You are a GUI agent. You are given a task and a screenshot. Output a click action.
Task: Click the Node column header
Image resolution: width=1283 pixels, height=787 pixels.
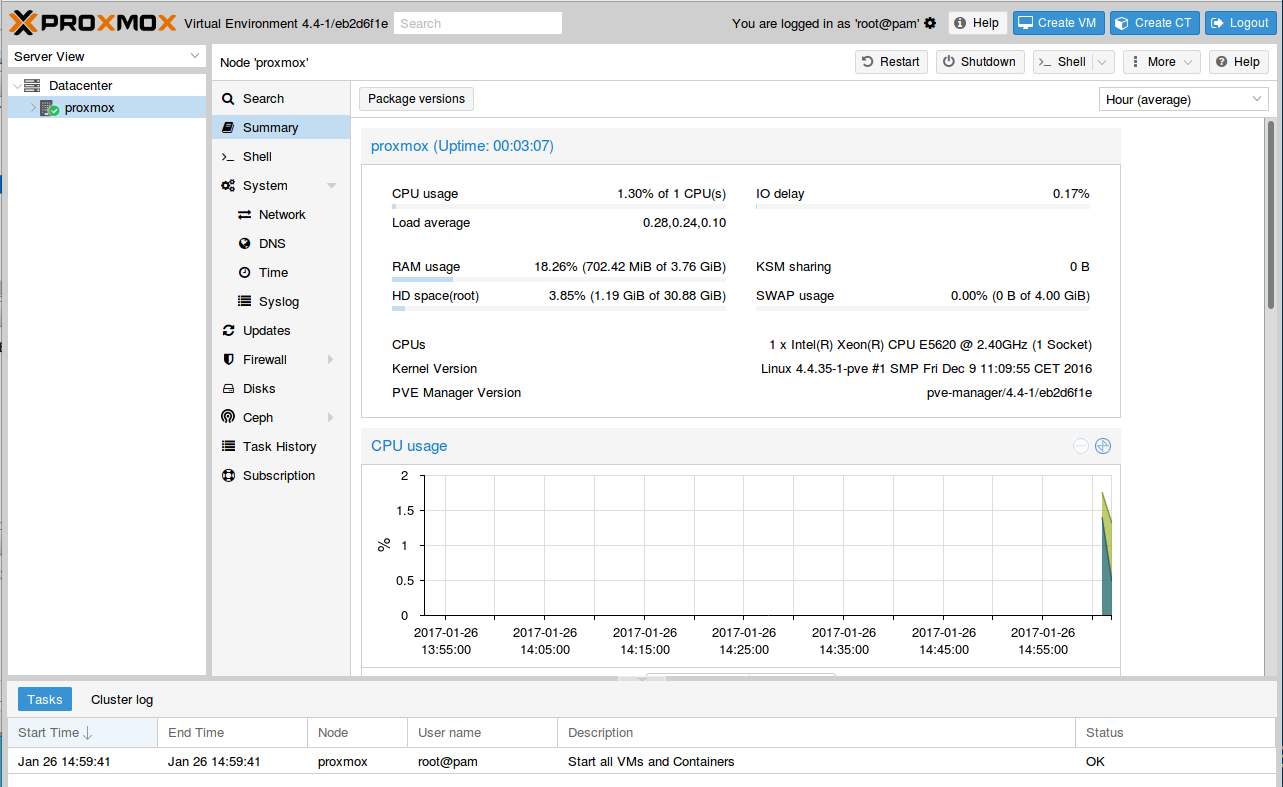357,733
